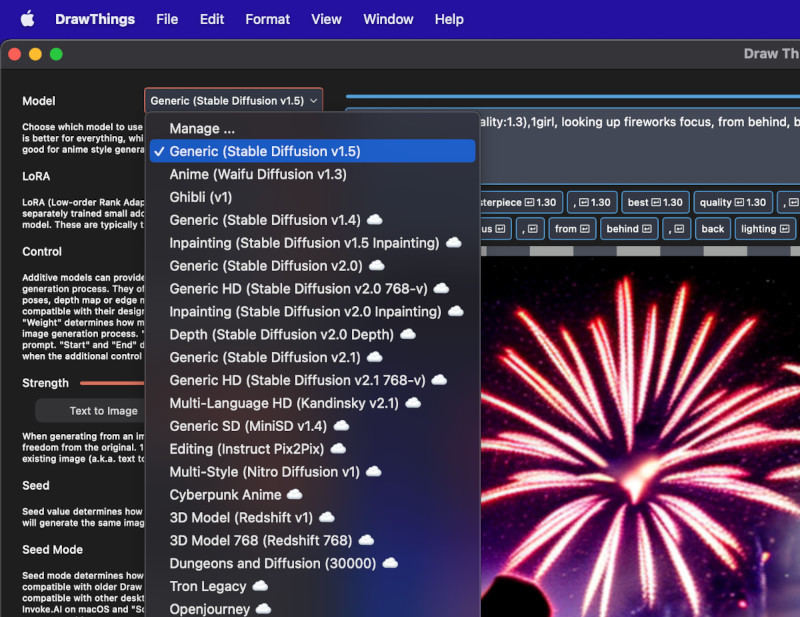800x617 pixels.
Task: Pick the Manage ... entry in model list
Action: pyautogui.click(x=202, y=128)
